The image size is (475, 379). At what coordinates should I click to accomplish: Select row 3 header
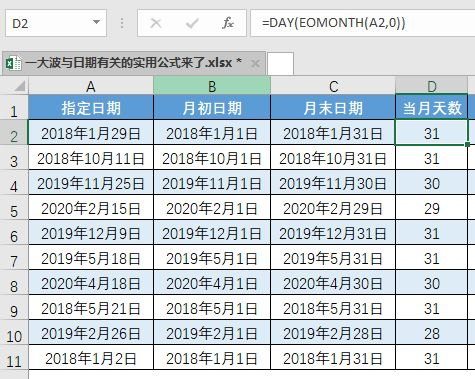[x=14, y=157]
